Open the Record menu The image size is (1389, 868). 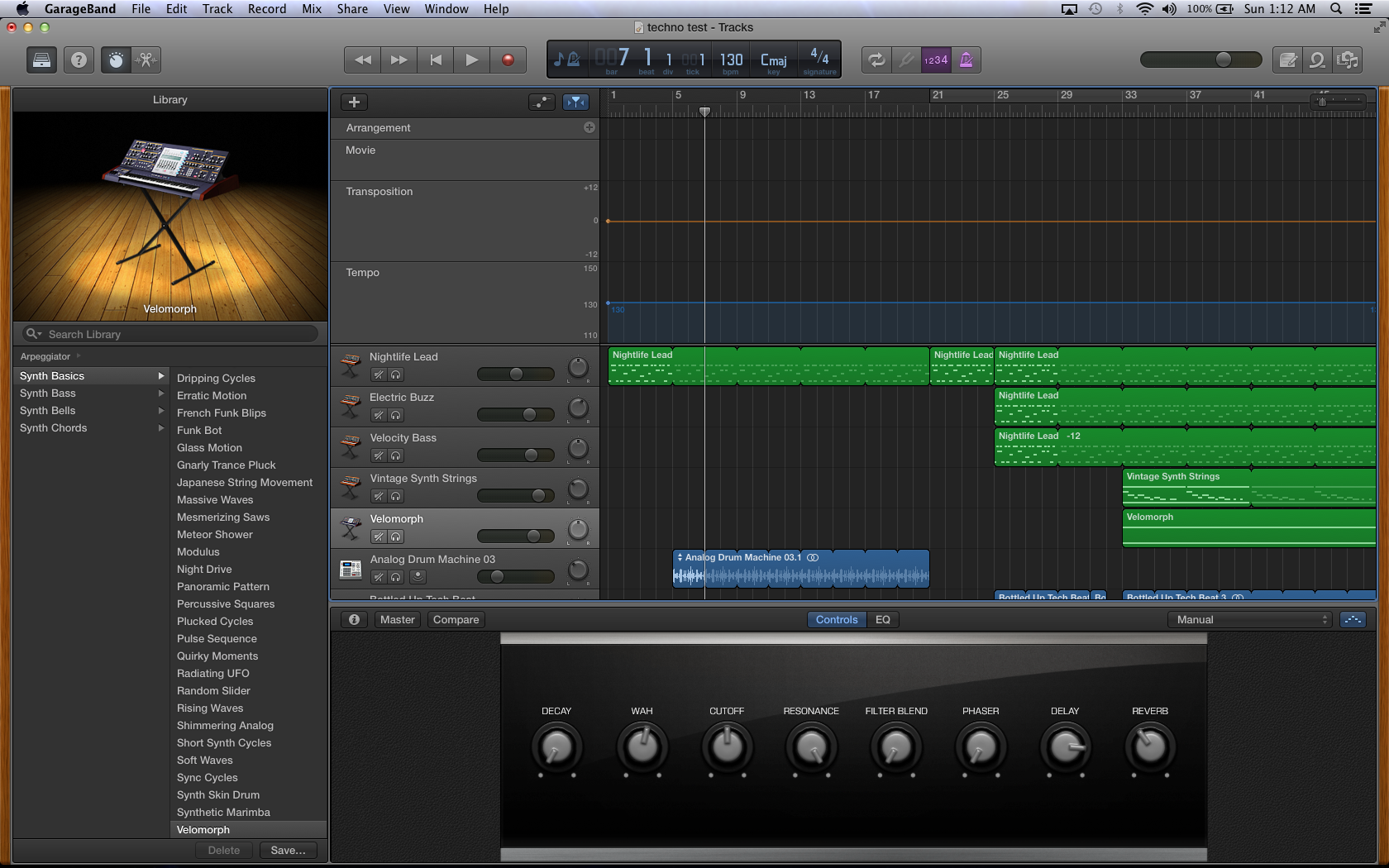267,8
